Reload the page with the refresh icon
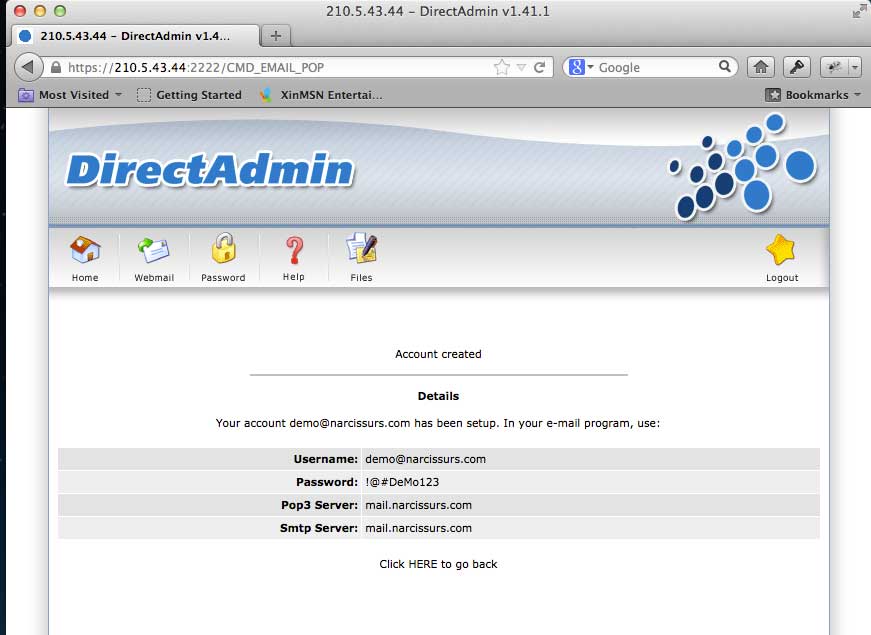This screenshot has height=635, width=871. [539, 67]
